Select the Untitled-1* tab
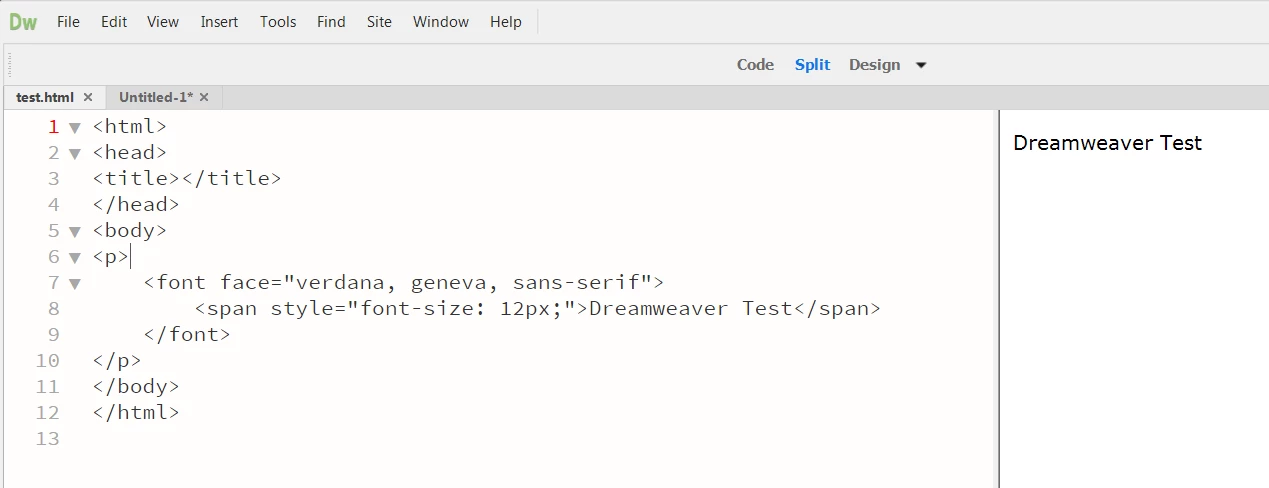Image resolution: width=1269 pixels, height=488 pixels. point(156,97)
